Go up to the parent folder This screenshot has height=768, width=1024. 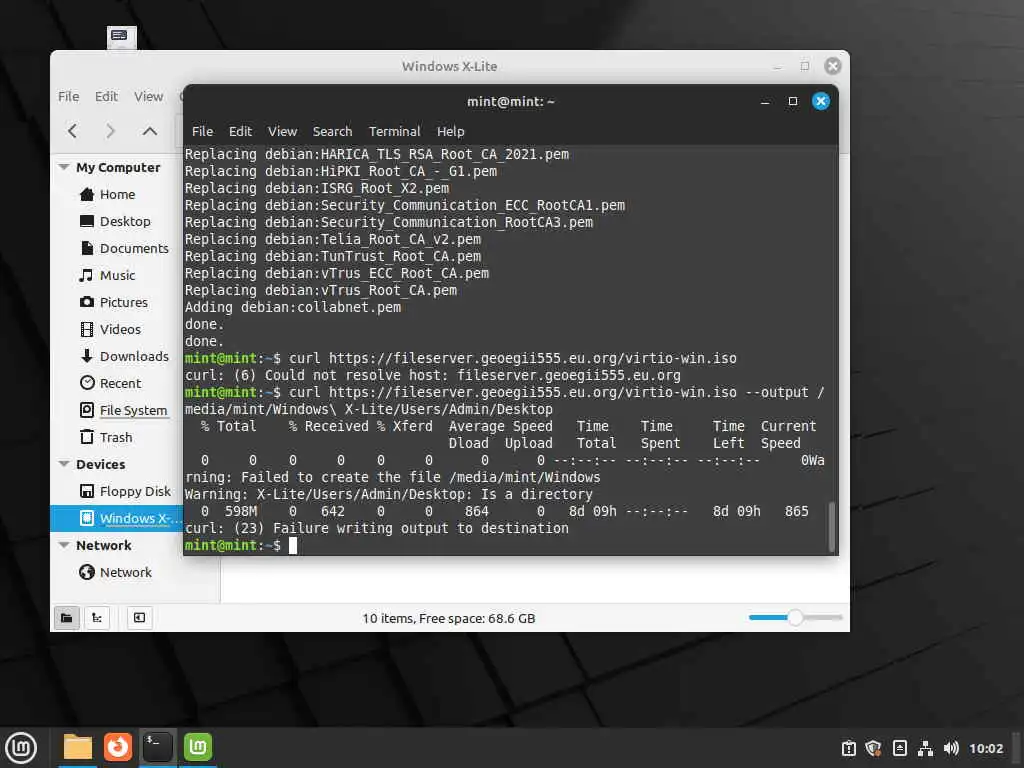(x=150, y=131)
